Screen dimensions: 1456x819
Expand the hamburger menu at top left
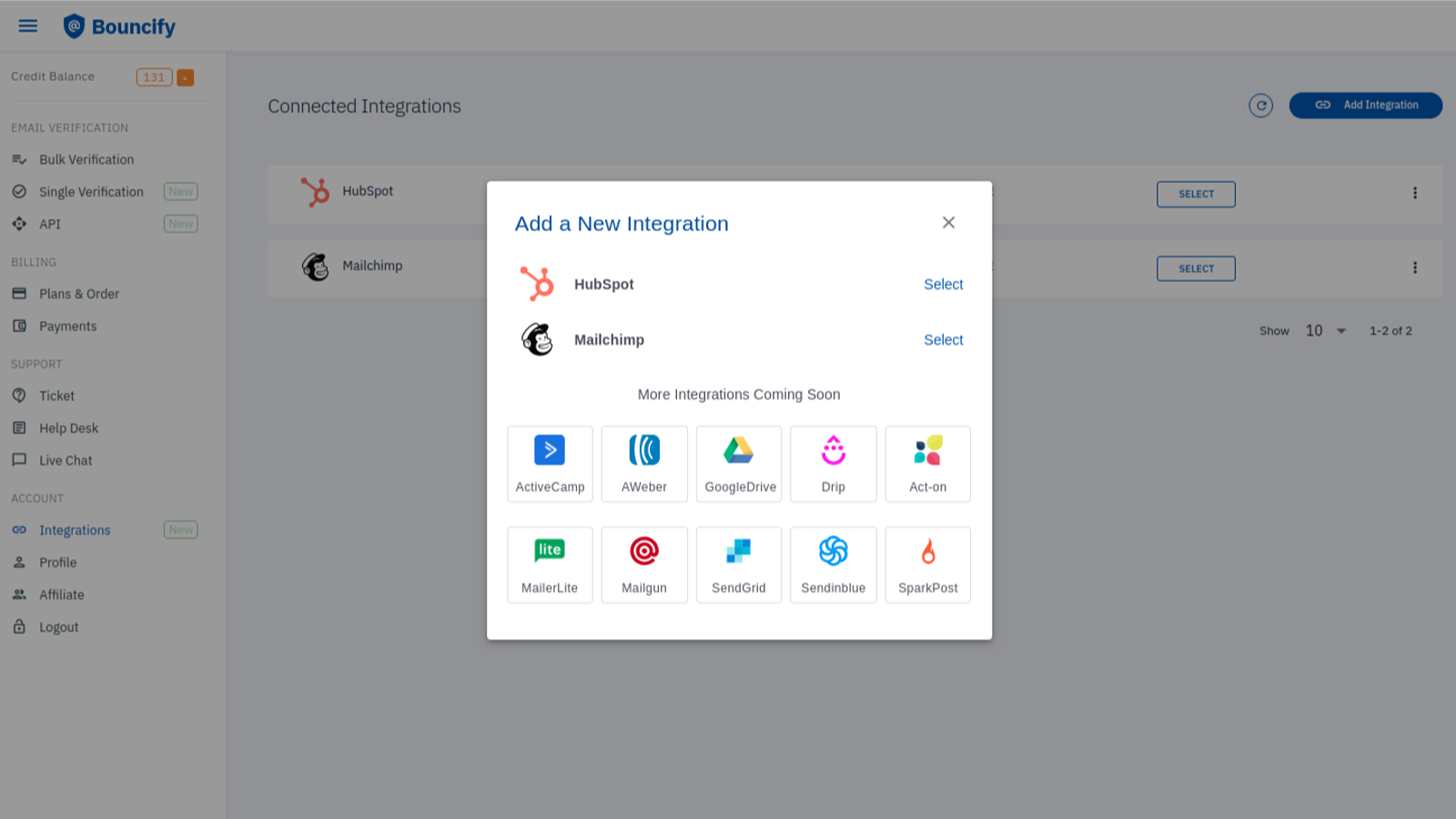coord(27,25)
